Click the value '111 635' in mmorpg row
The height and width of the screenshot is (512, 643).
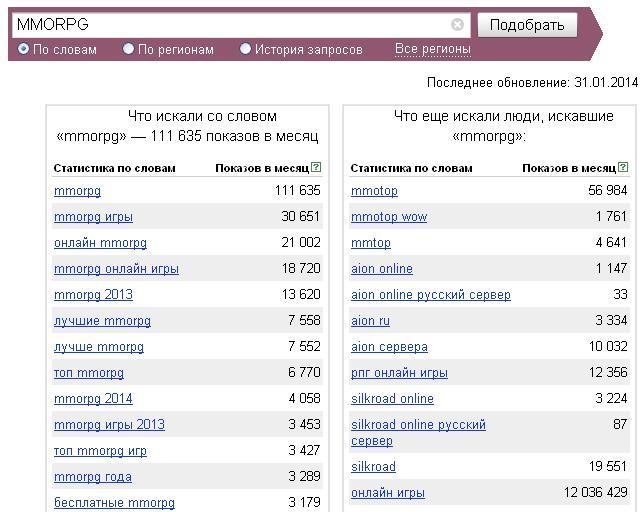pyautogui.click(x=298, y=191)
